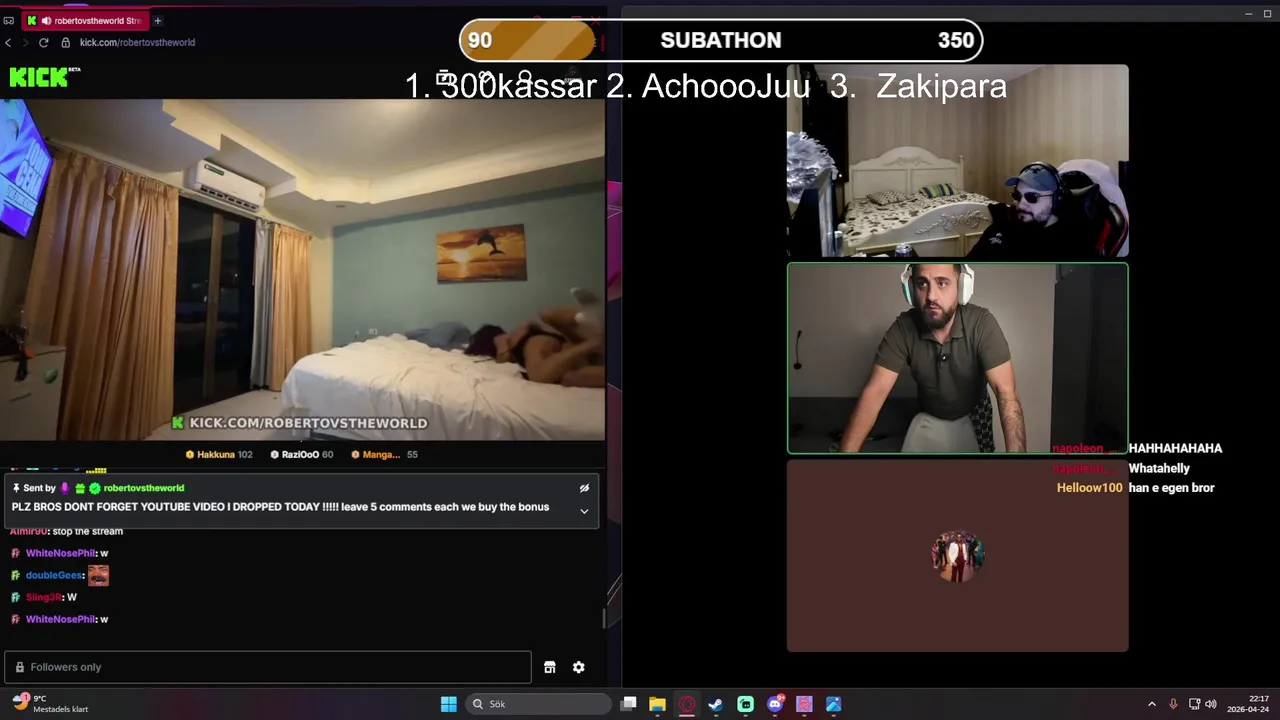Click Helloow100 username in overlay chat

pyautogui.click(x=1089, y=488)
